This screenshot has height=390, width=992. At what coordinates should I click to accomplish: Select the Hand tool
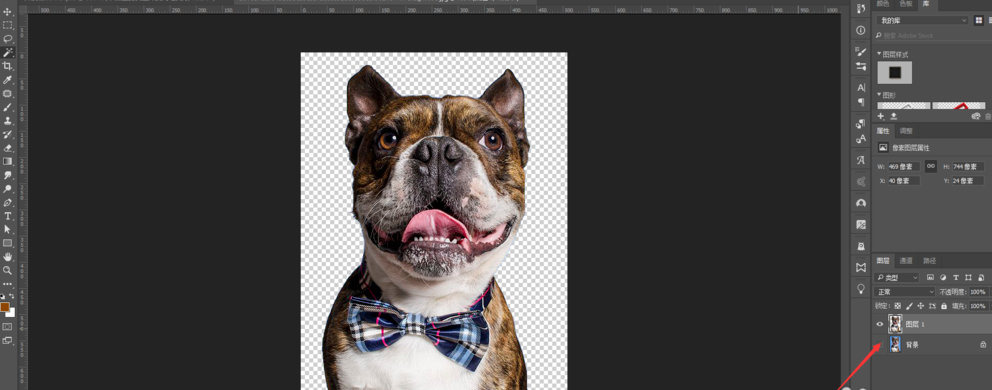point(8,256)
